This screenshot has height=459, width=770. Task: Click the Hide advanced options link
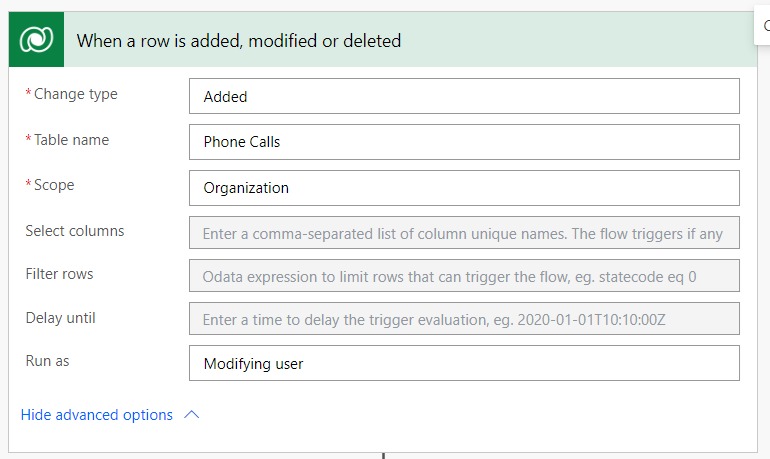pos(97,415)
